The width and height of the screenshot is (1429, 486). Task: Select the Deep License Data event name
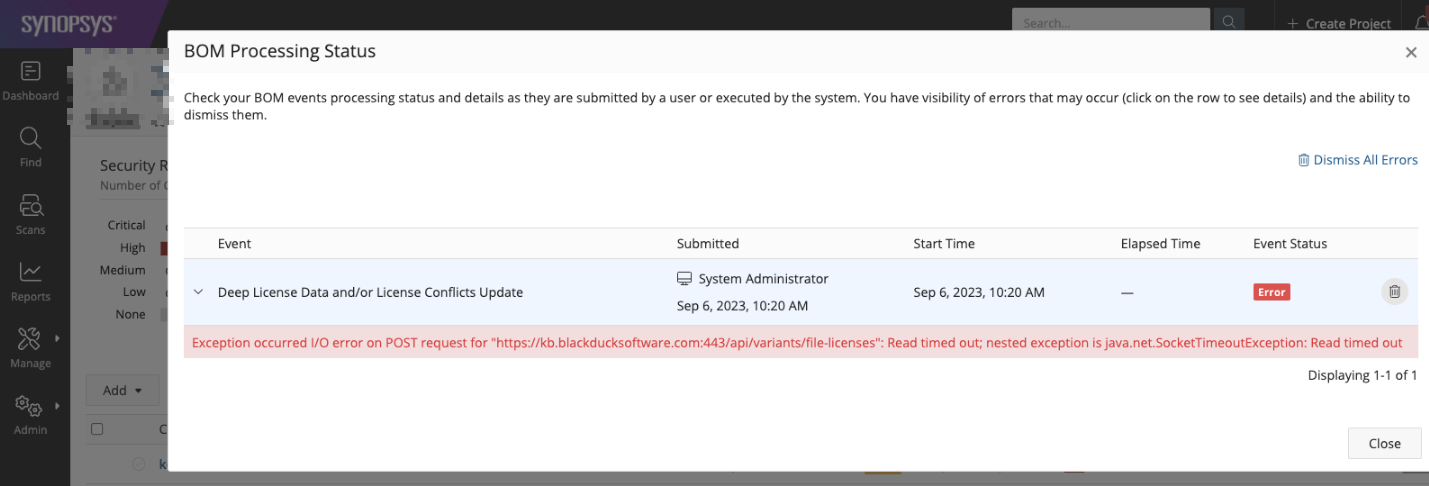[x=370, y=292]
